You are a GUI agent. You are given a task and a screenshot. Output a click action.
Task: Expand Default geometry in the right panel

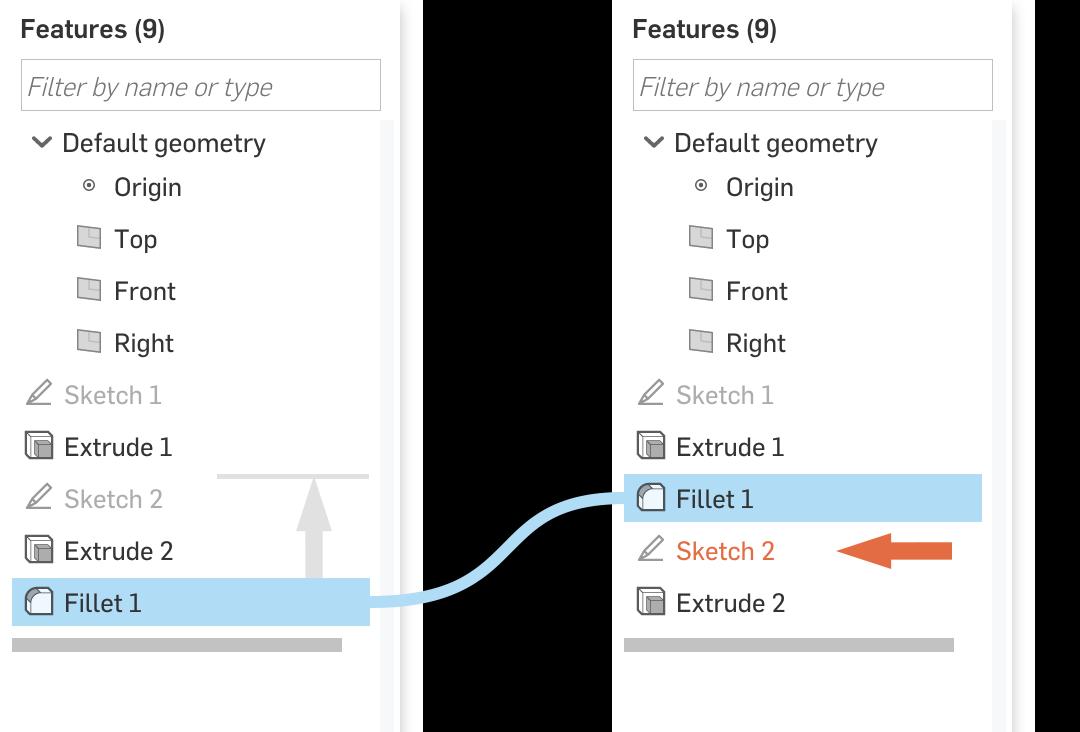pos(654,143)
